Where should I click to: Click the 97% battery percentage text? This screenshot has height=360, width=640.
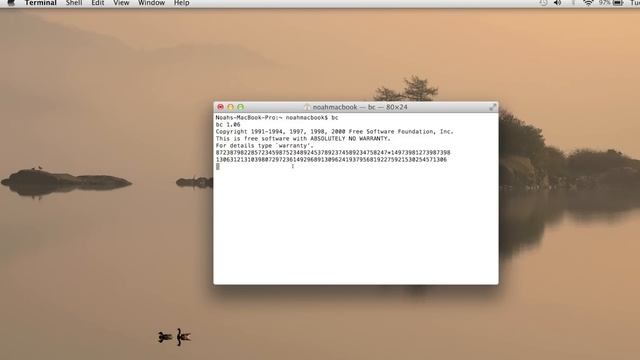click(604, 2)
